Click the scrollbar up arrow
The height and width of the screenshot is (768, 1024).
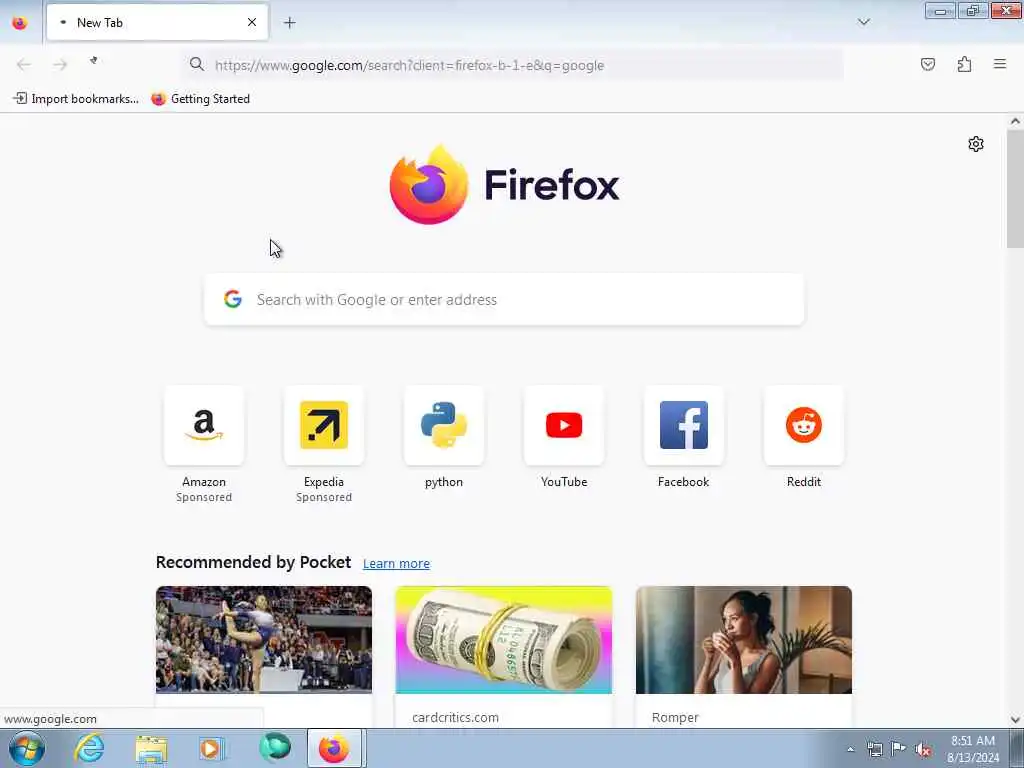point(1015,121)
